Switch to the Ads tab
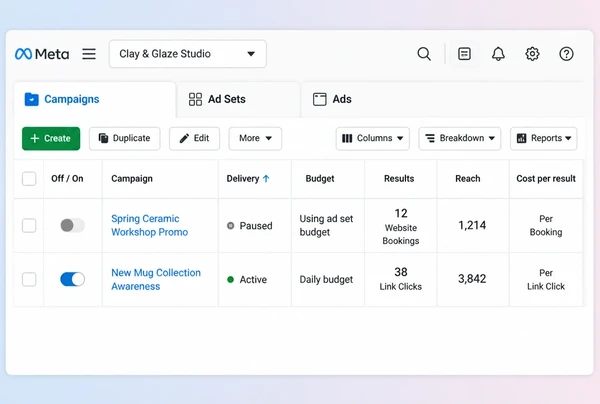The width and height of the screenshot is (600, 404). pyautogui.click(x=332, y=99)
